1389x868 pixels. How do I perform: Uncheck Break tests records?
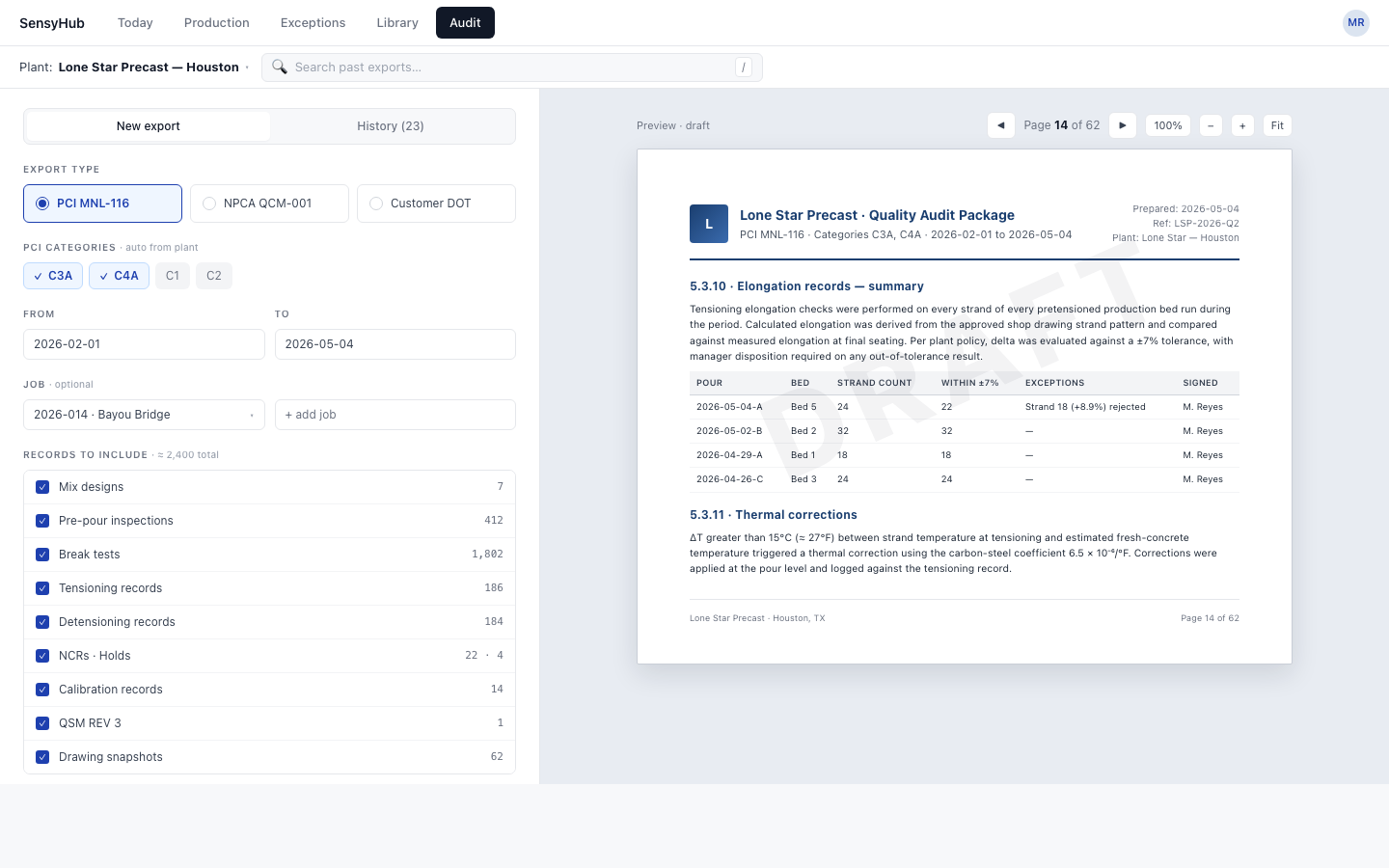point(42,555)
